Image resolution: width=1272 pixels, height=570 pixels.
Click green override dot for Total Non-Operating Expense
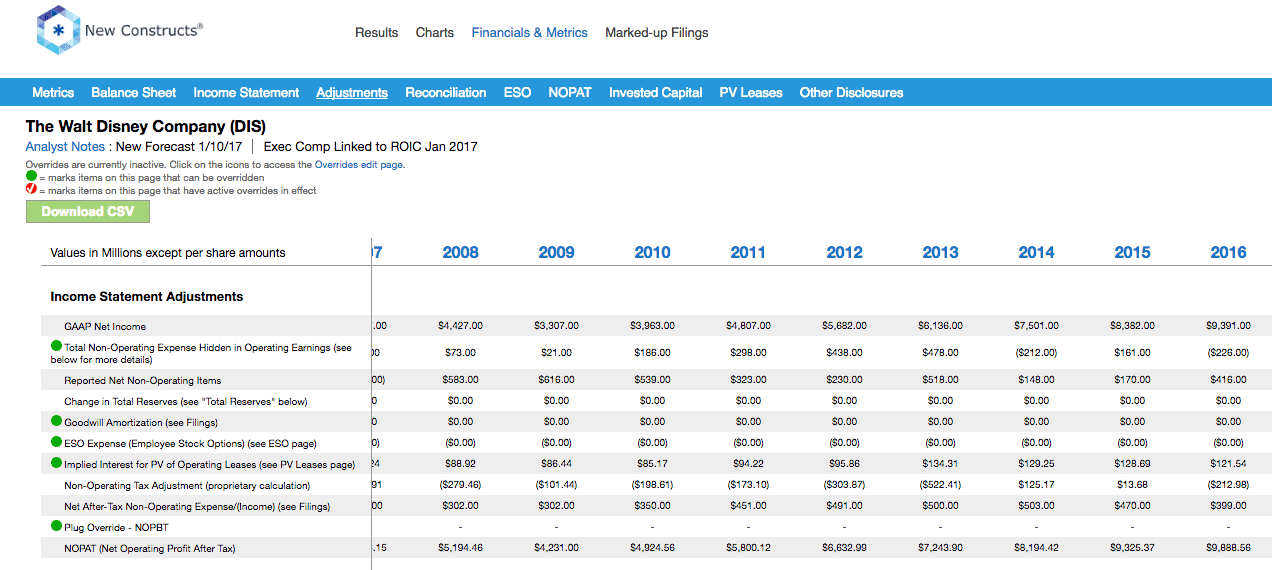[x=57, y=346]
